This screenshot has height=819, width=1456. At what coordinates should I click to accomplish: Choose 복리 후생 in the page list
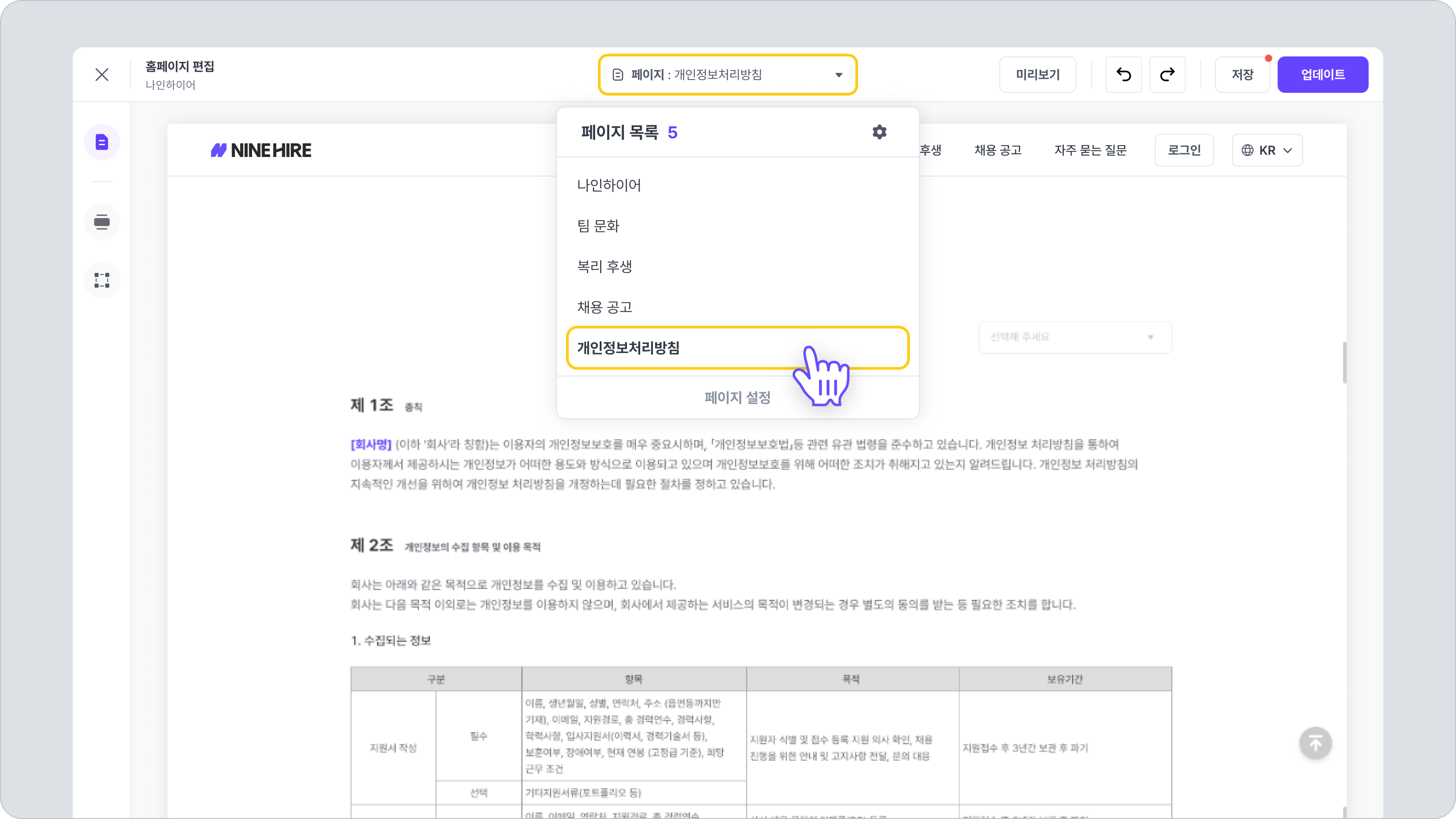click(x=604, y=267)
